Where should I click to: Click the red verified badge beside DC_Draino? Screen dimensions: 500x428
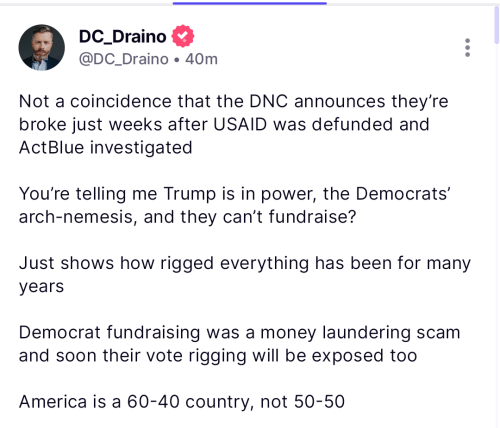[x=183, y=36]
